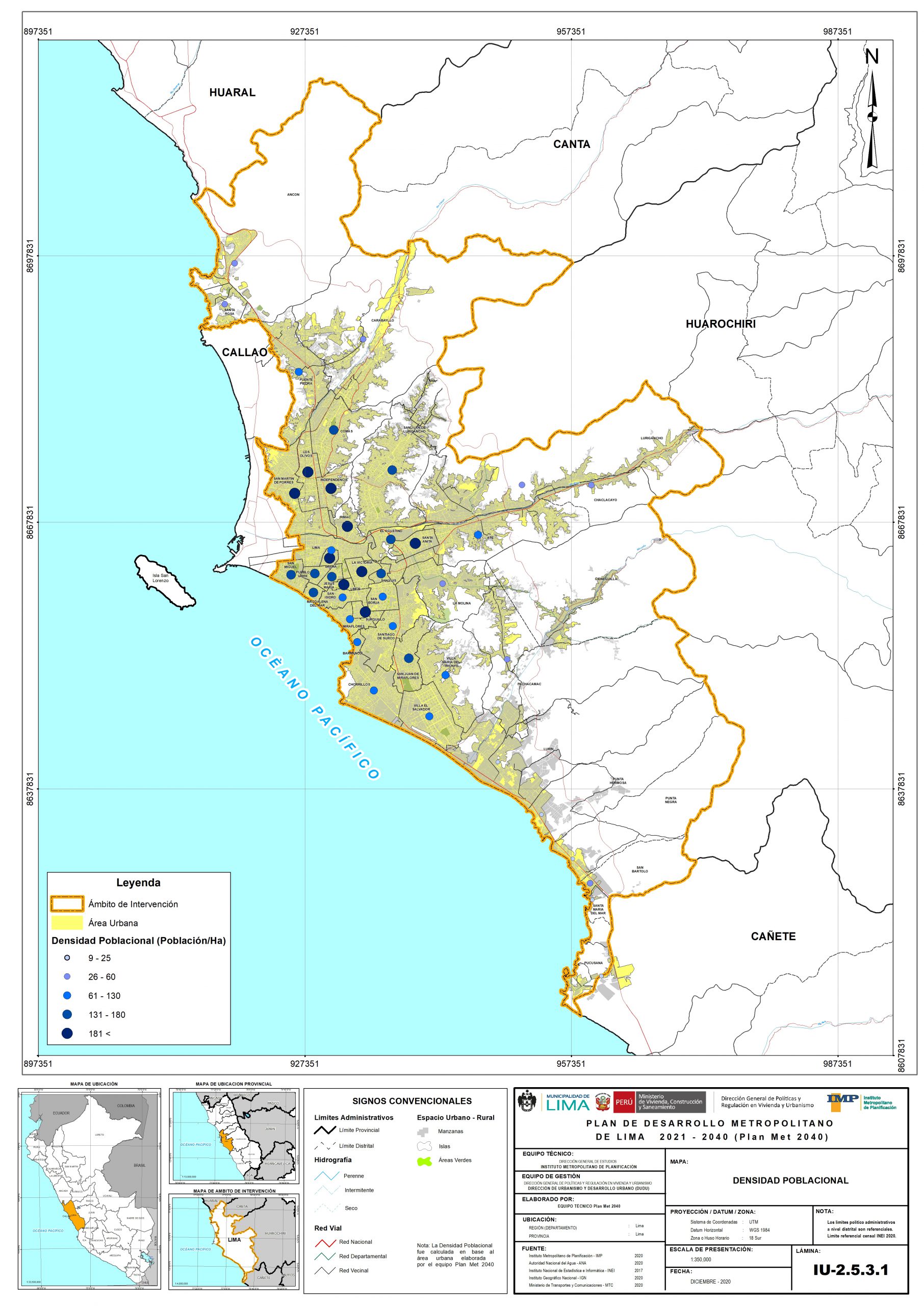
Task: Click the 181 < darkest density legend circle
Action: point(67,1034)
